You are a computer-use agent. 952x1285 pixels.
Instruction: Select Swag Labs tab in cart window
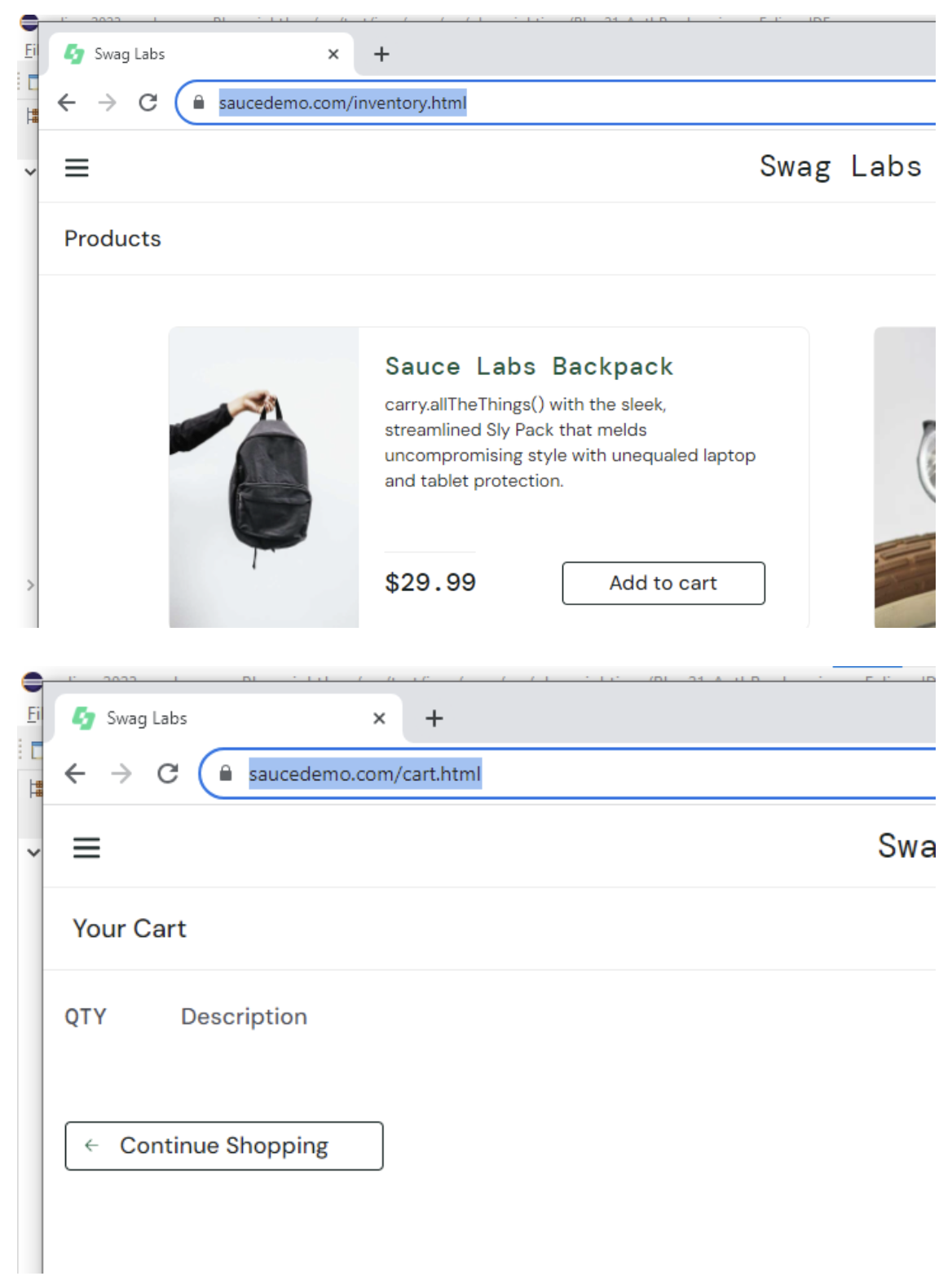[228, 718]
